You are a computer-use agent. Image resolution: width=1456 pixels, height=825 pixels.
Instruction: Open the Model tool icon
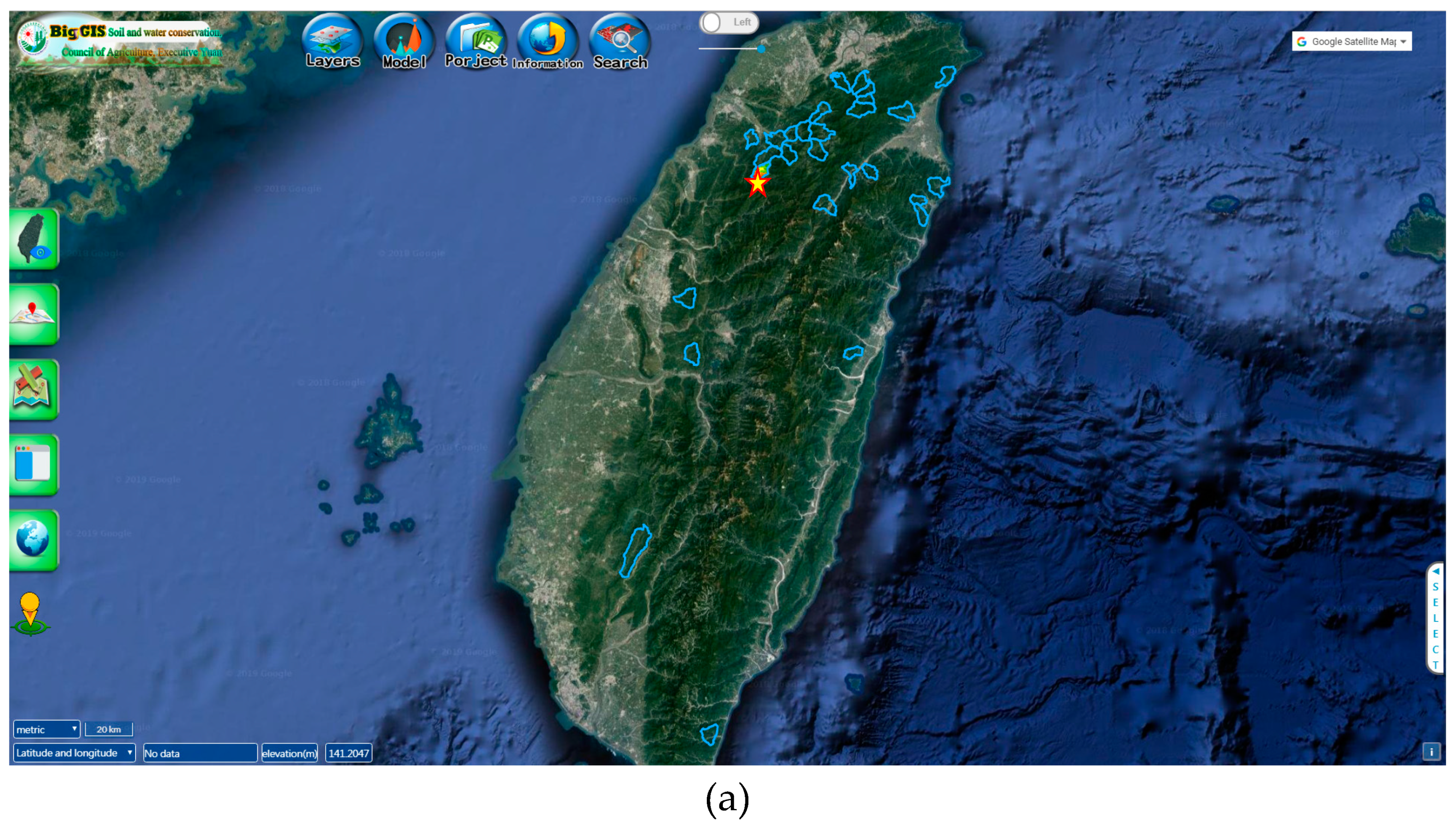[404, 40]
